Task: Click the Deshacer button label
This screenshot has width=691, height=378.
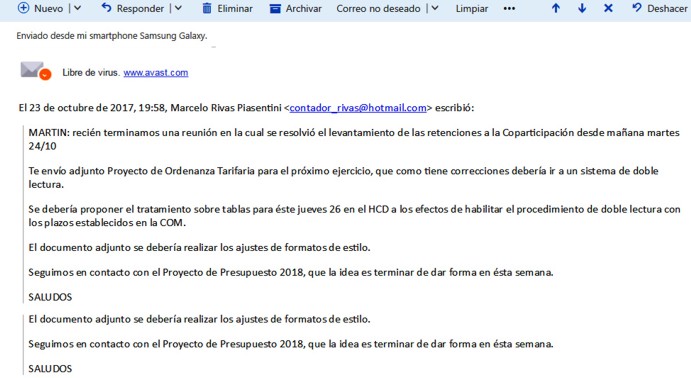Action: [x=667, y=8]
